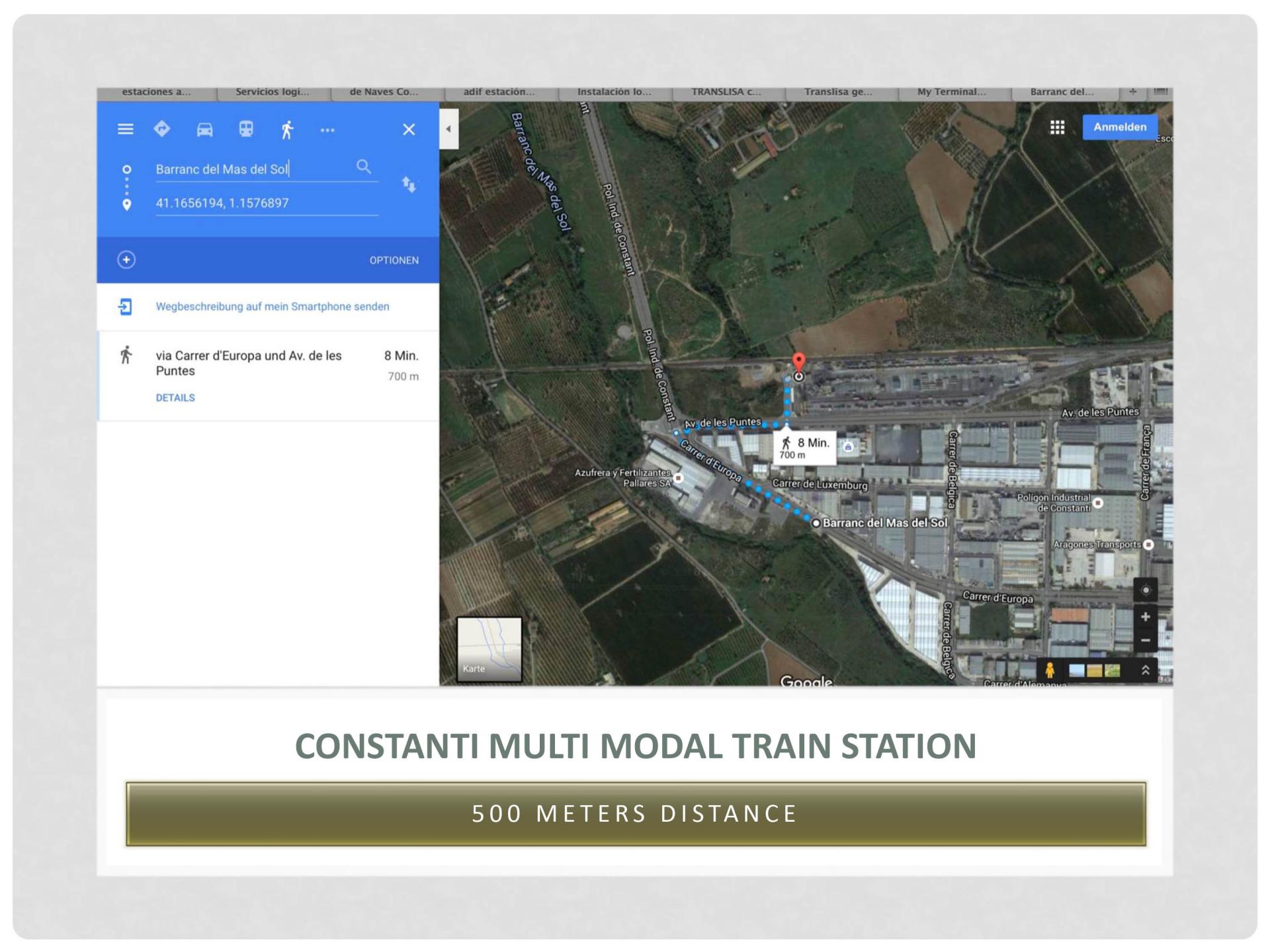Select the driving car travel mode
Image resolution: width=1270 pixels, height=952 pixels.
(x=204, y=130)
